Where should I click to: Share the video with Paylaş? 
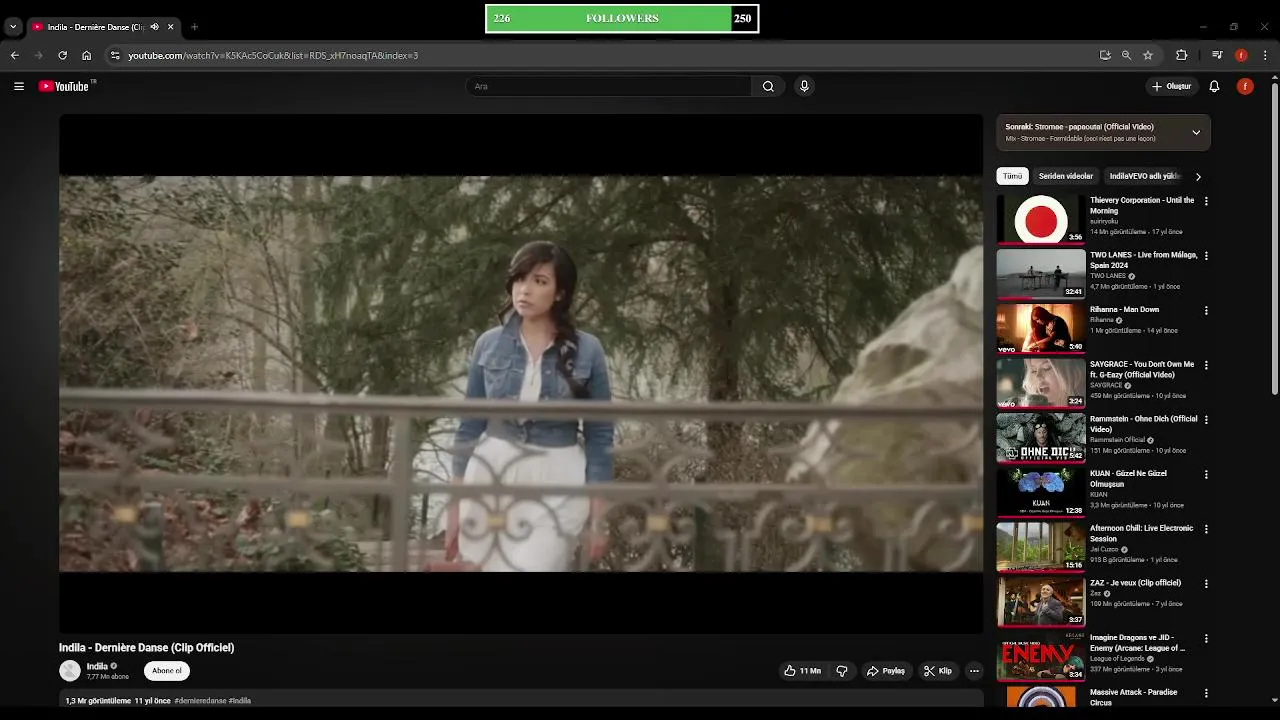coord(886,671)
